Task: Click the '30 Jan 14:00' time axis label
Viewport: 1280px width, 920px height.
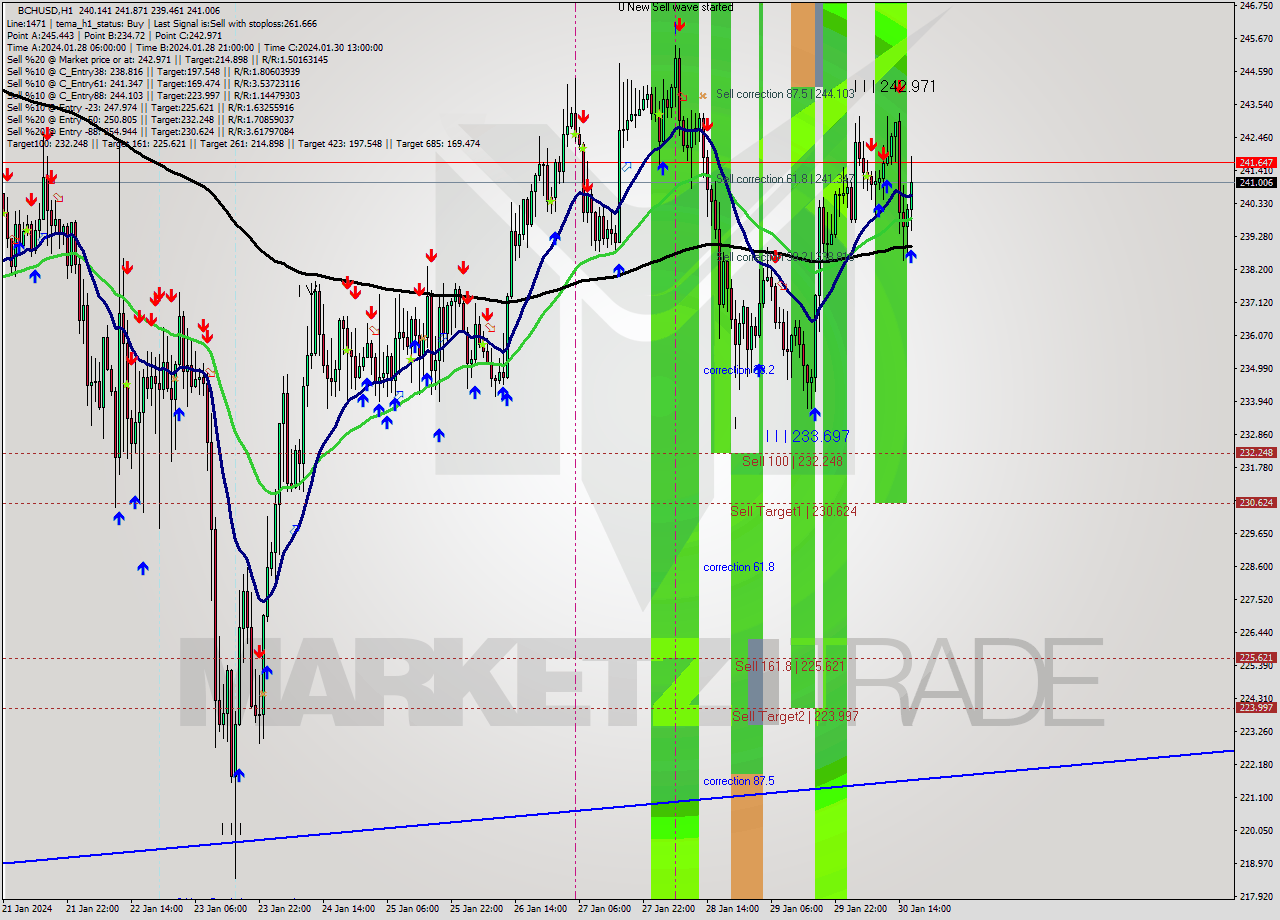Action: click(x=924, y=909)
